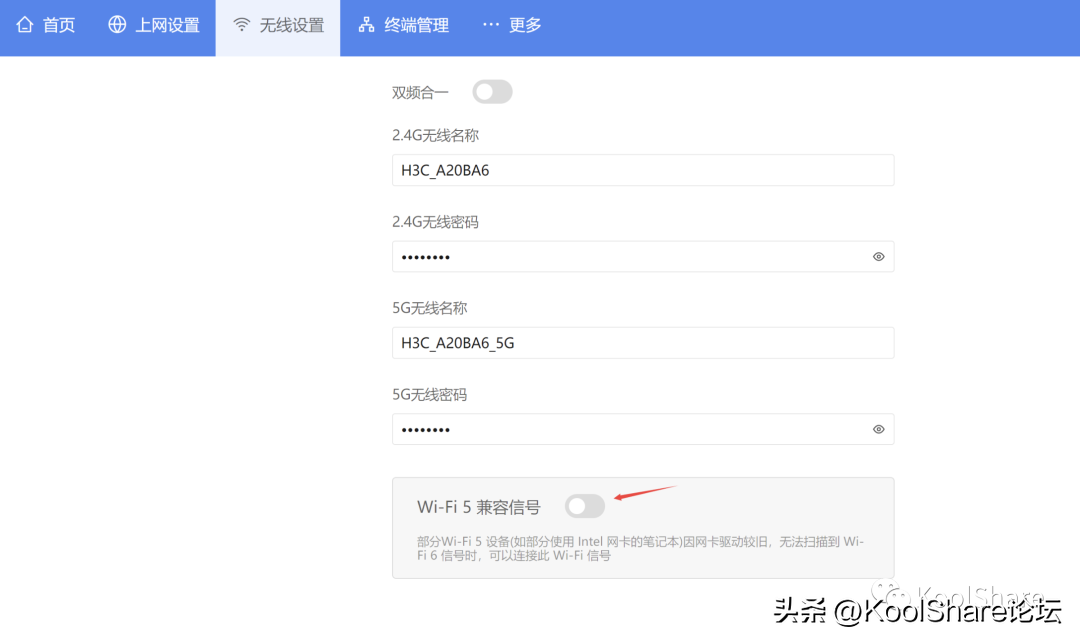Focus the 5G无线名称 field H3C_A20BA6_5G
This screenshot has width=1080, height=643.
click(643, 343)
